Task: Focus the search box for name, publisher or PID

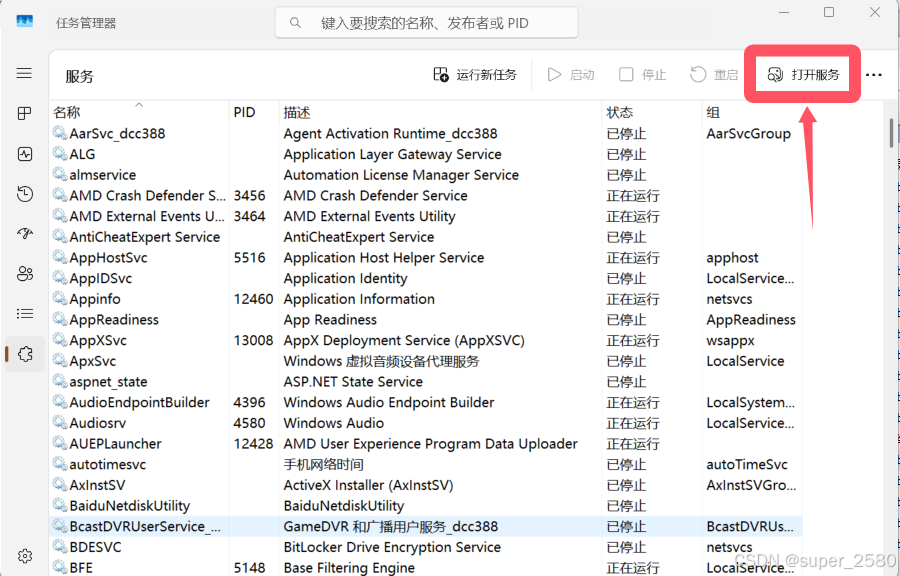Action: pos(426,23)
